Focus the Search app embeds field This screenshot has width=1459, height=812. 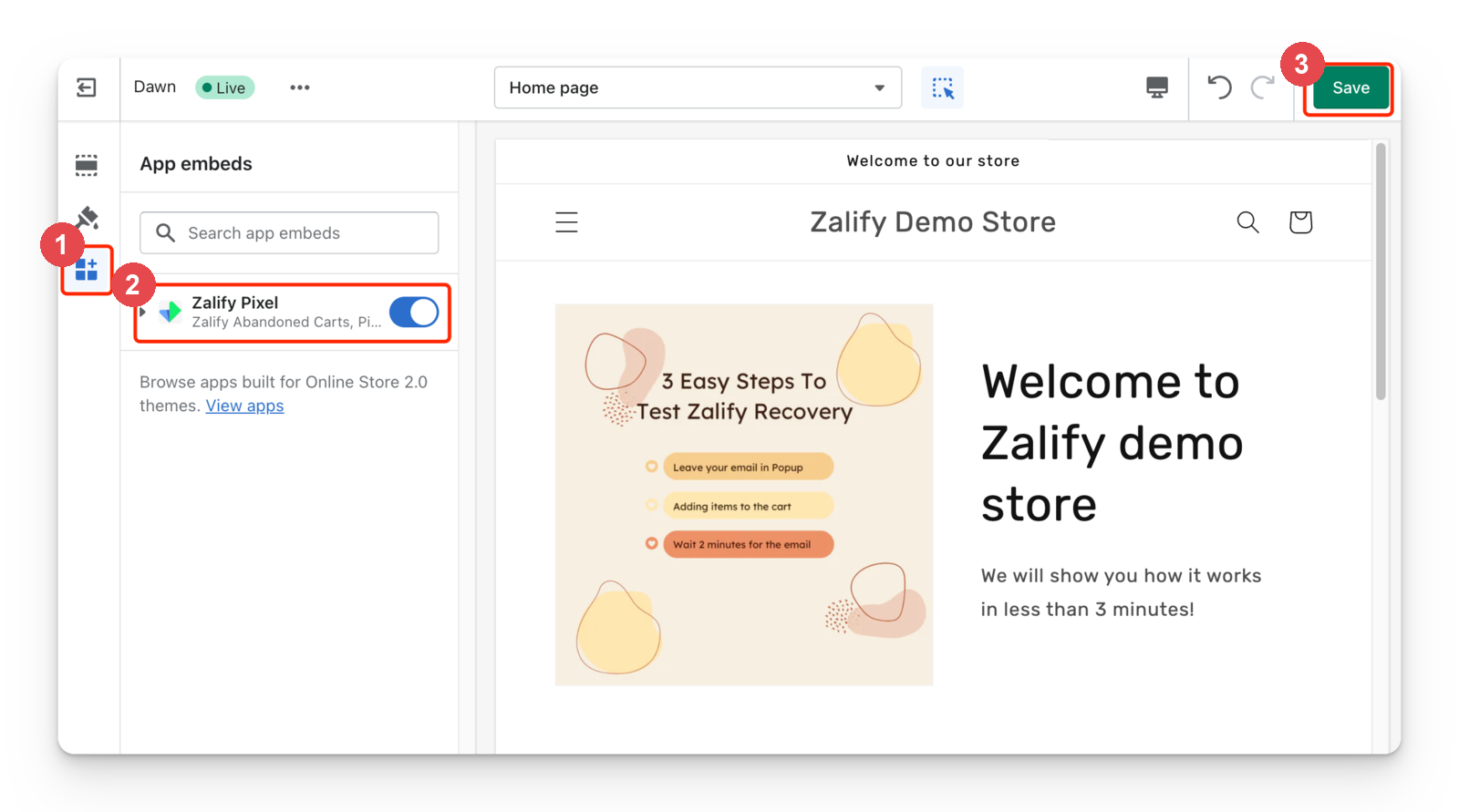pos(289,233)
